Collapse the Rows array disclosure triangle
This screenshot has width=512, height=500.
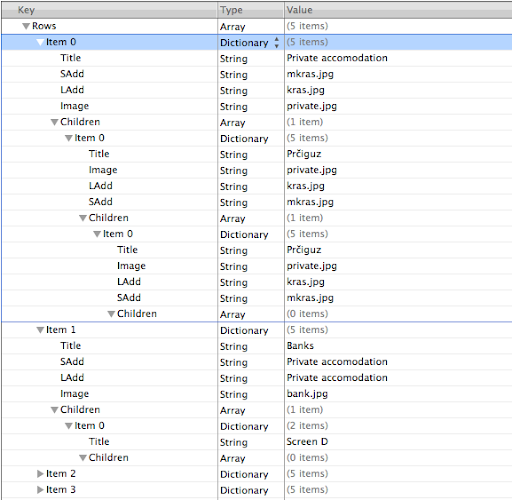click(x=26, y=26)
